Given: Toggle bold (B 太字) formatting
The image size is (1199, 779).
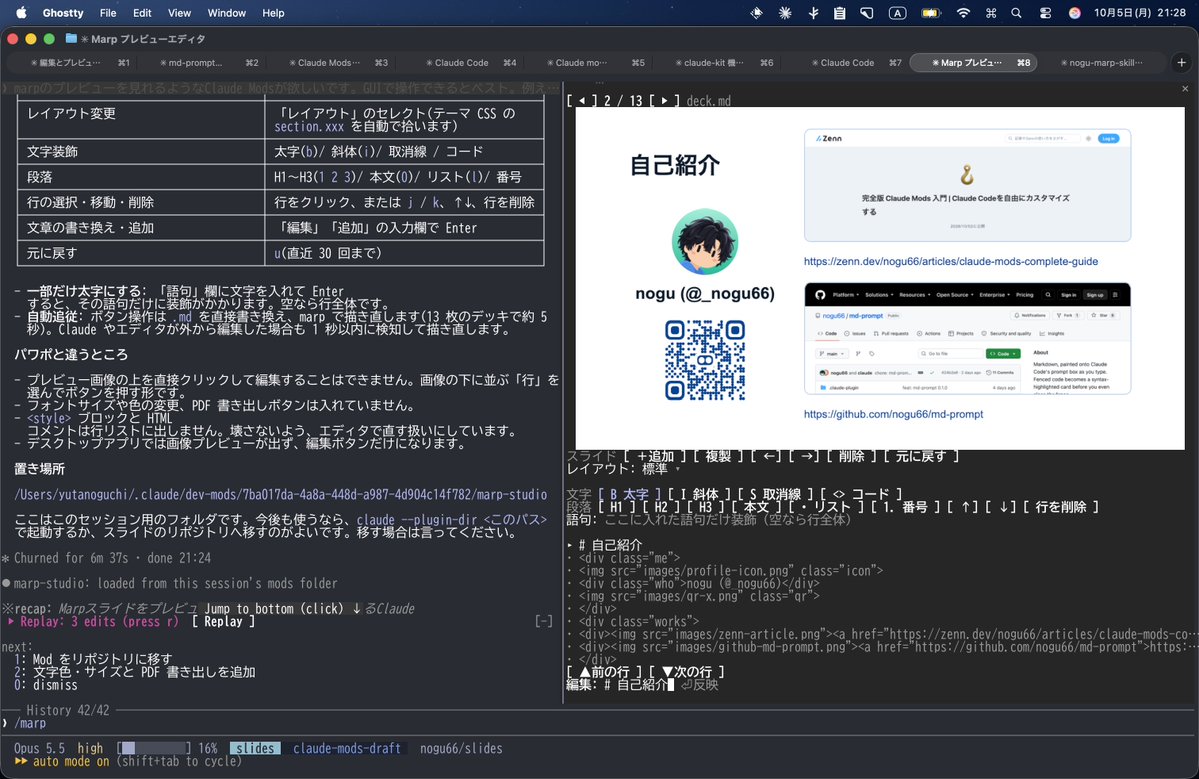Looking at the screenshot, I should tap(628, 495).
